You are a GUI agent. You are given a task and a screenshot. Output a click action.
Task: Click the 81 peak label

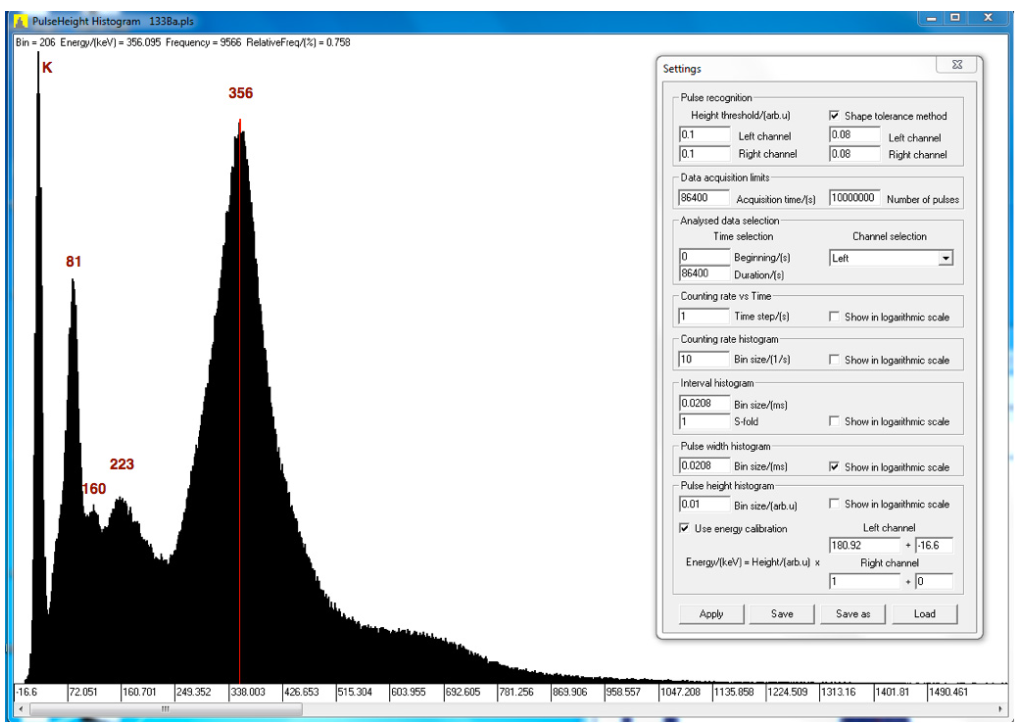74,261
